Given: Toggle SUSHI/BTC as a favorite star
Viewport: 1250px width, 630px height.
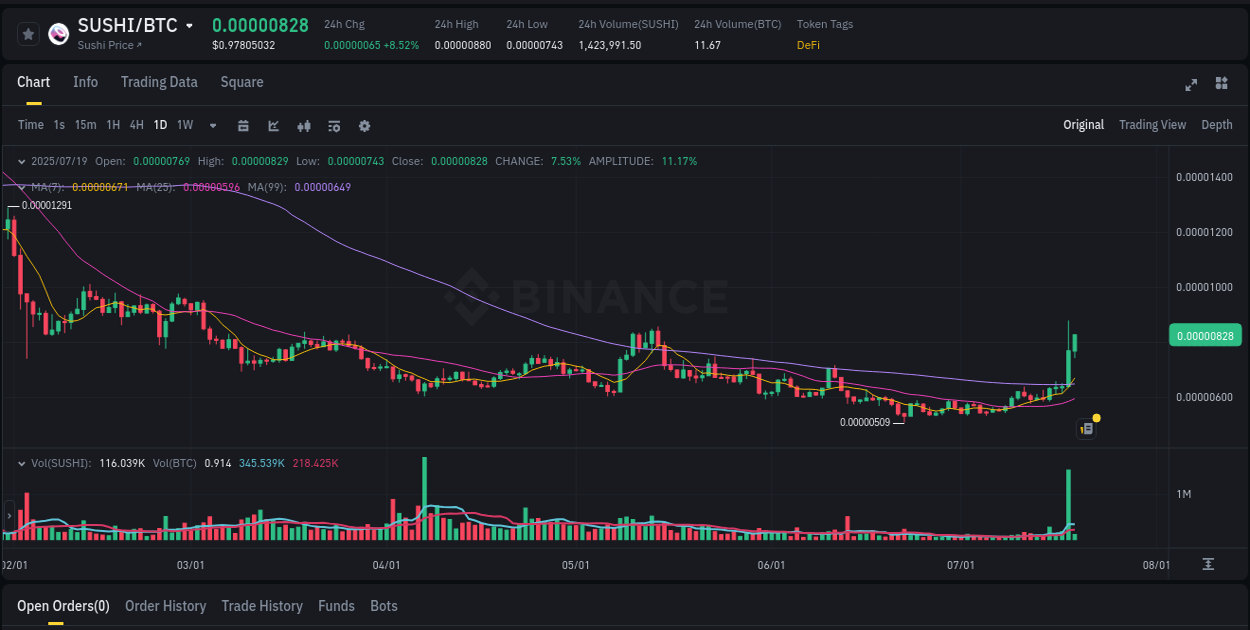Looking at the screenshot, I should tap(28, 33).
